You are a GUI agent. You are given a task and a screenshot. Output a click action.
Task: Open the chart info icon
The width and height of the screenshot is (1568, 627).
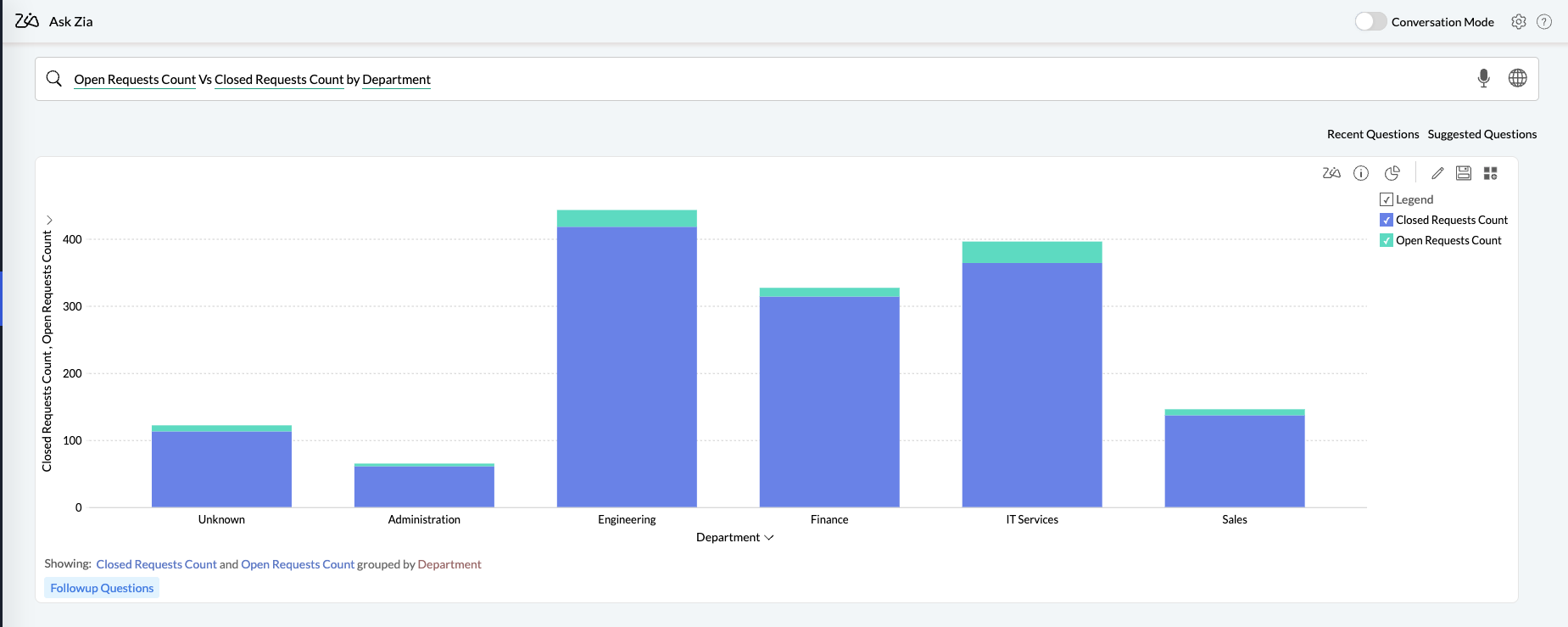pyautogui.click(x=1361, y=173)
